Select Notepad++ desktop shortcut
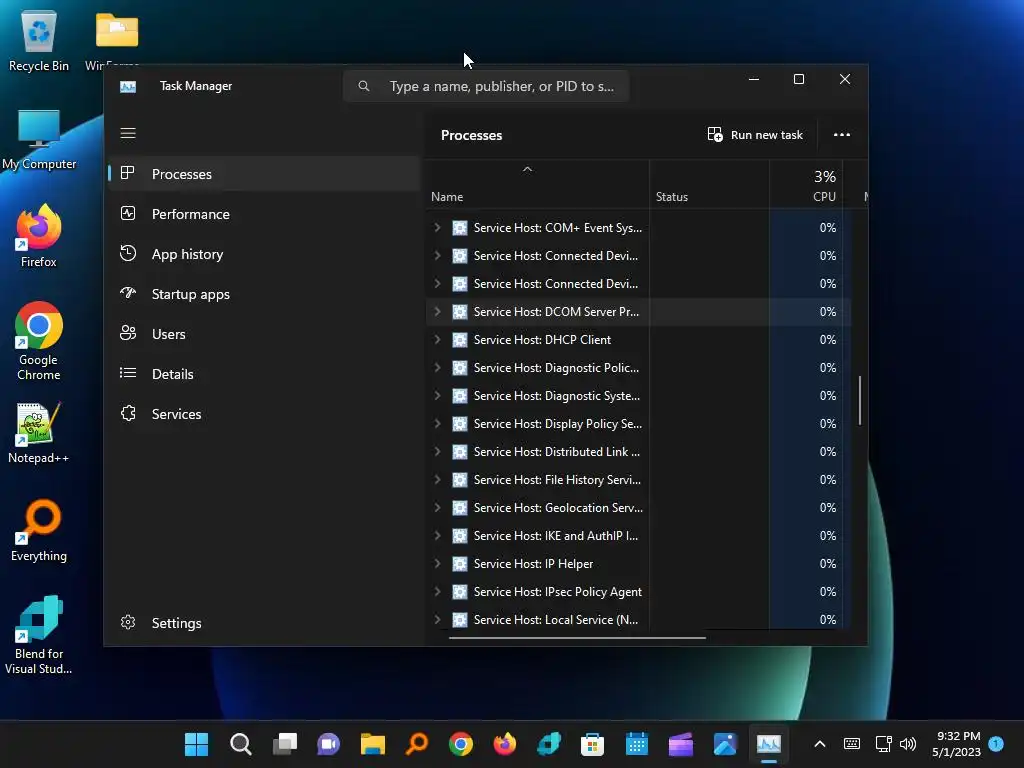 (x=39, y=433)
